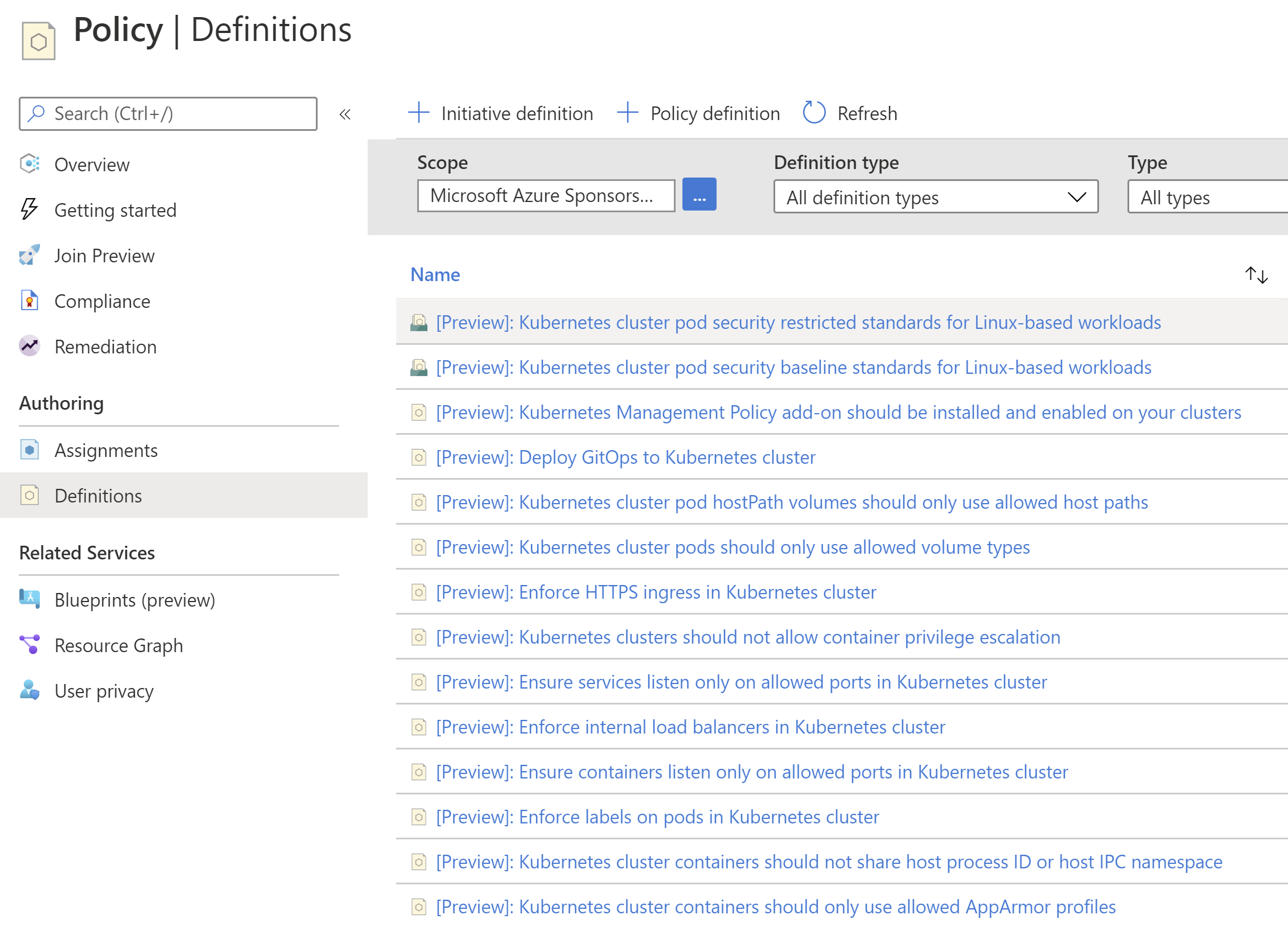Open the scope picker ellipsis button

coord(699,195)
